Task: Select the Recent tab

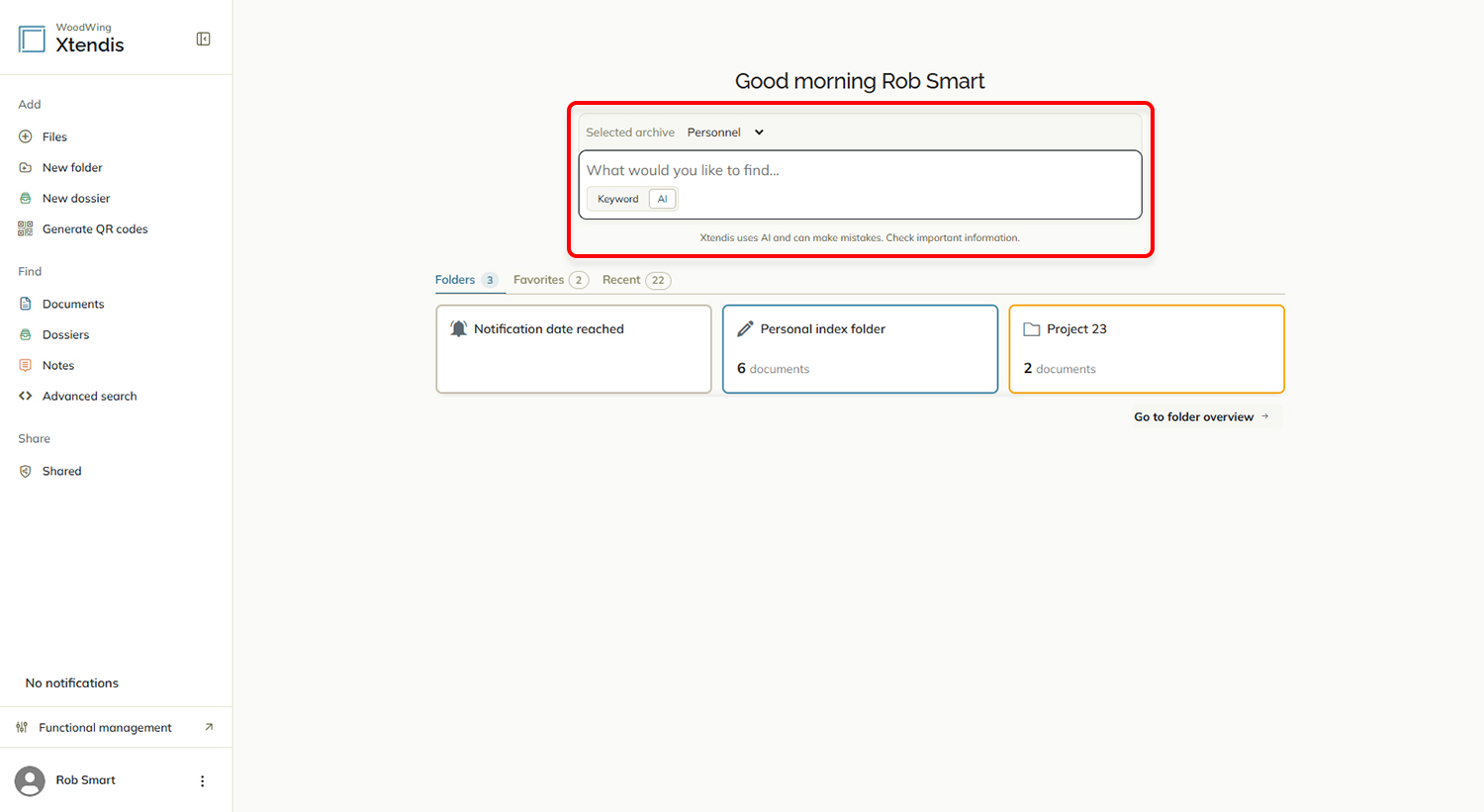Action: tap(636, 280)
